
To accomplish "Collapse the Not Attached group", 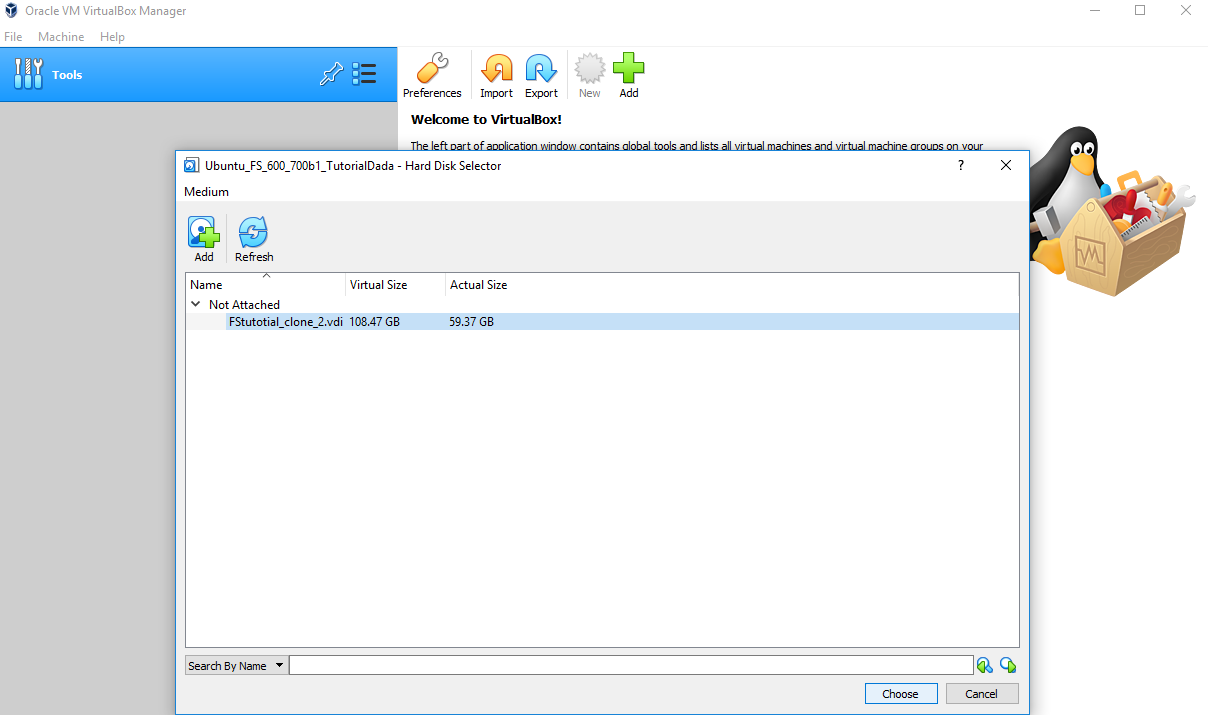I will pyautogui.click(x=195, y=304).
